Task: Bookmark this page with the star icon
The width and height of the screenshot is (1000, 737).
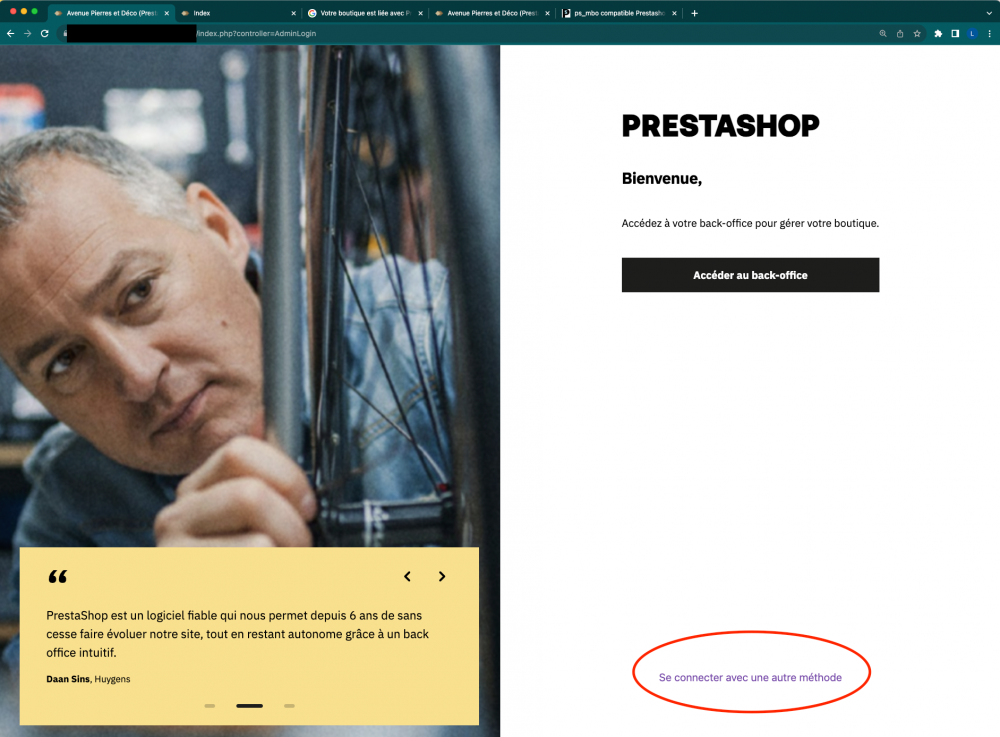Action: [917, 34]
